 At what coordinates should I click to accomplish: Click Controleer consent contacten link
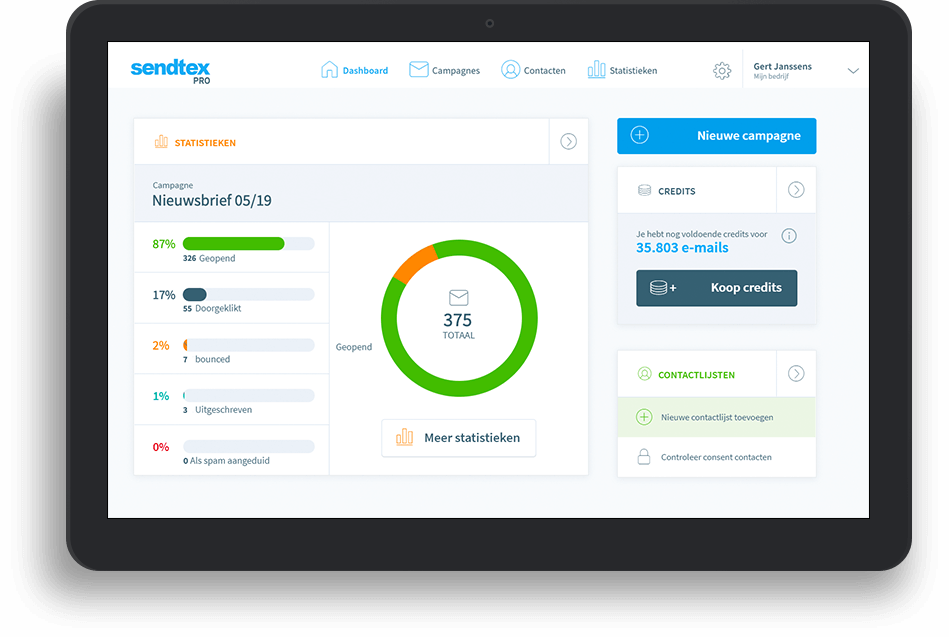[717, 457]
